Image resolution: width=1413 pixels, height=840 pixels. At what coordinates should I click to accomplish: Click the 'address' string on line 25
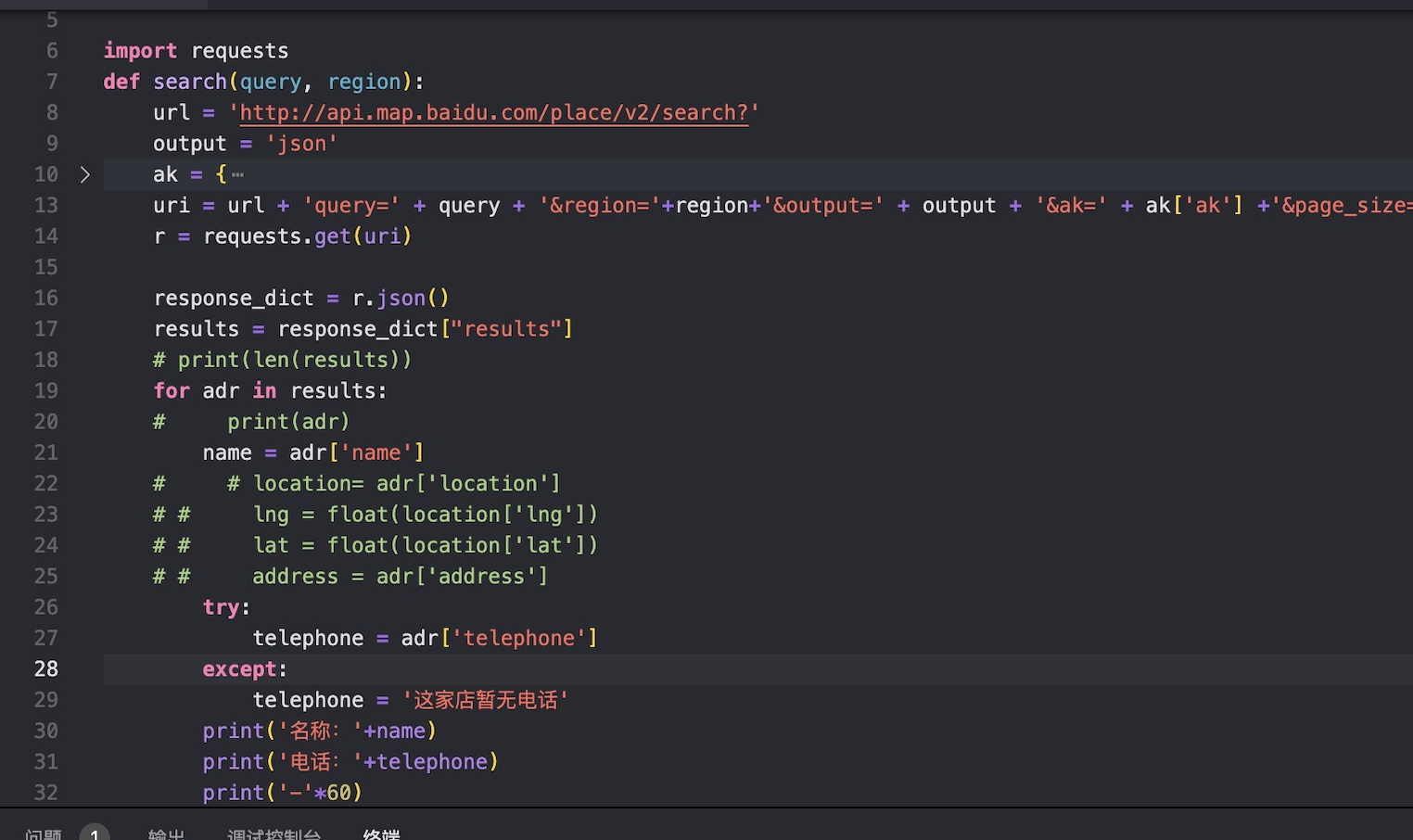(x=482, y=576)
